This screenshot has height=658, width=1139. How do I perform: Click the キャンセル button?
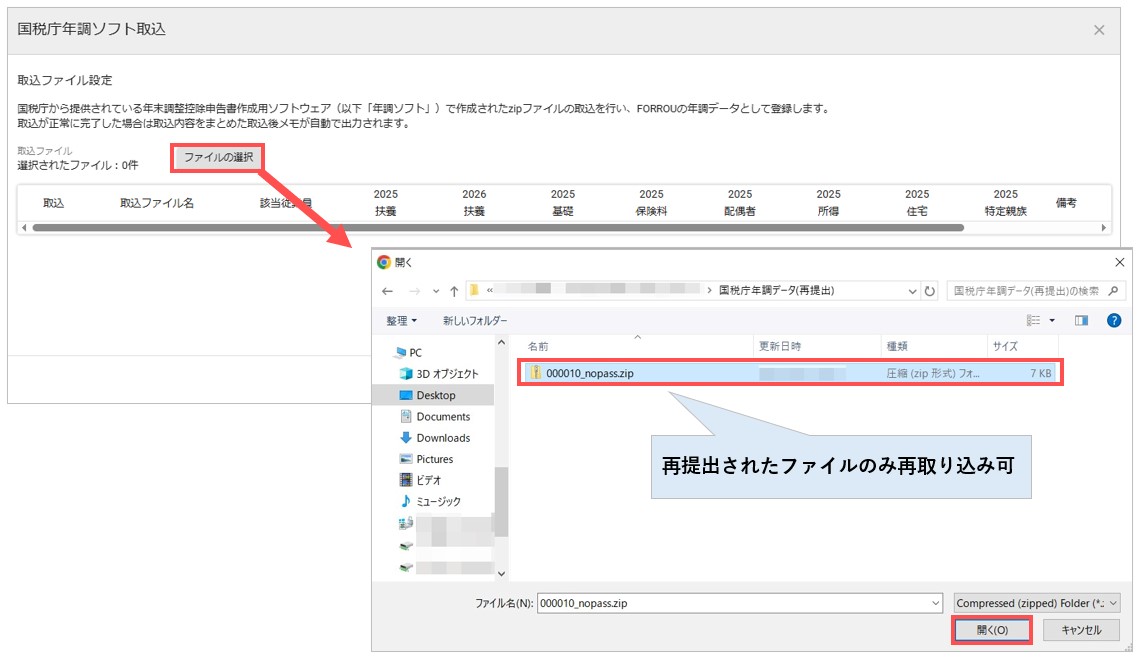pos(1081,630)
